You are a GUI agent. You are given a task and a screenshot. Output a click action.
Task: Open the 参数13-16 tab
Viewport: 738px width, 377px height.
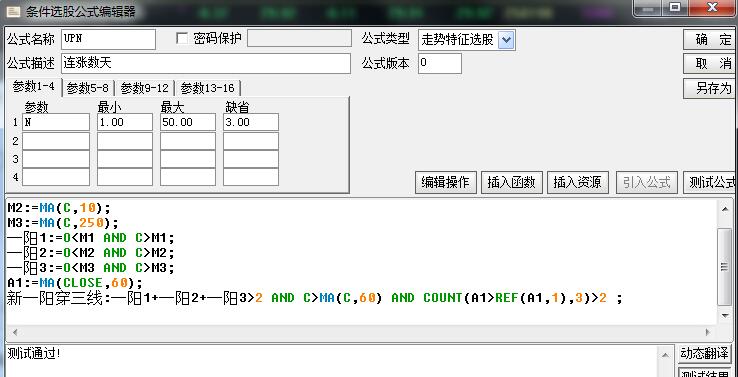point(208,88)
